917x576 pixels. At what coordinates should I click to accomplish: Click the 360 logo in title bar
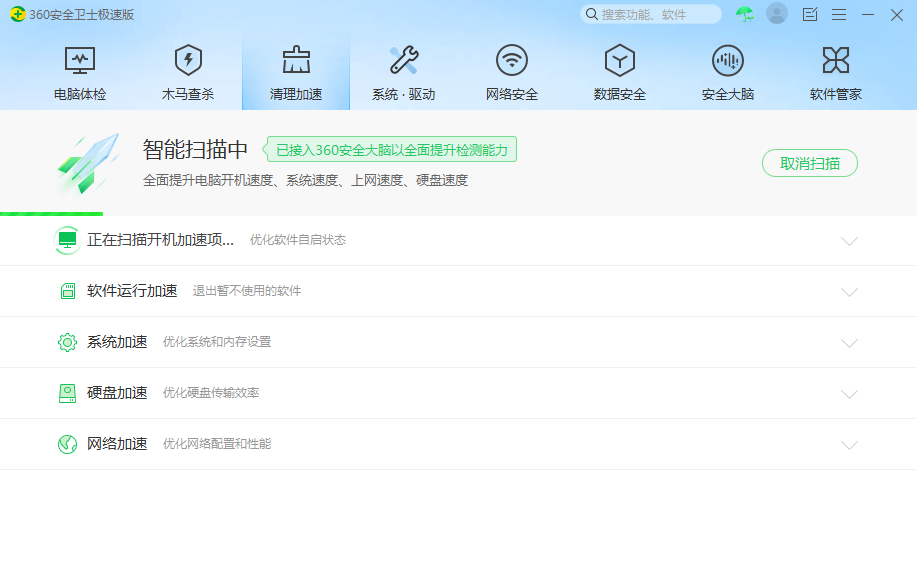point(18,14)
